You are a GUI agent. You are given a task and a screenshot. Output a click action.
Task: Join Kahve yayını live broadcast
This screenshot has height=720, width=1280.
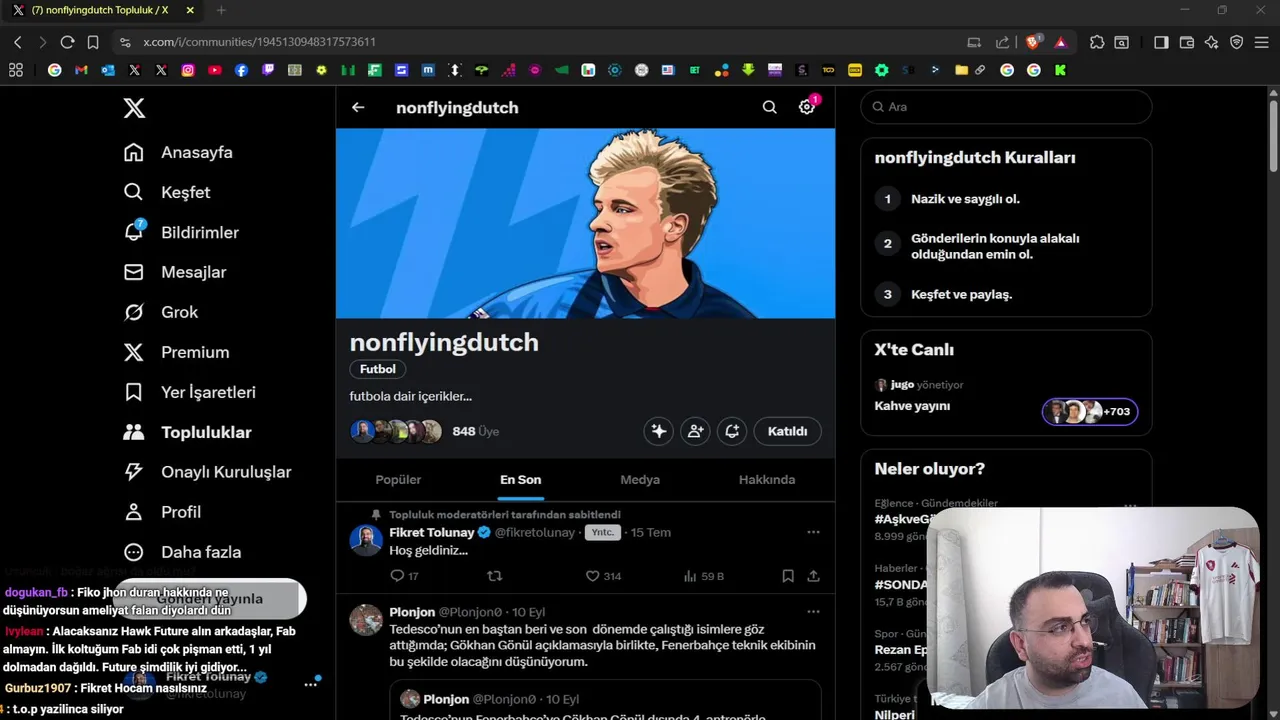click(912, 406)
